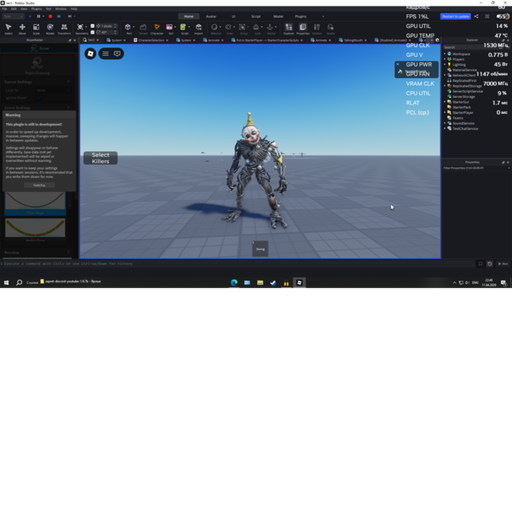512x512 pixels.
Task: Open the test mode dropdown at top left
Action: (x=13, y=16)
